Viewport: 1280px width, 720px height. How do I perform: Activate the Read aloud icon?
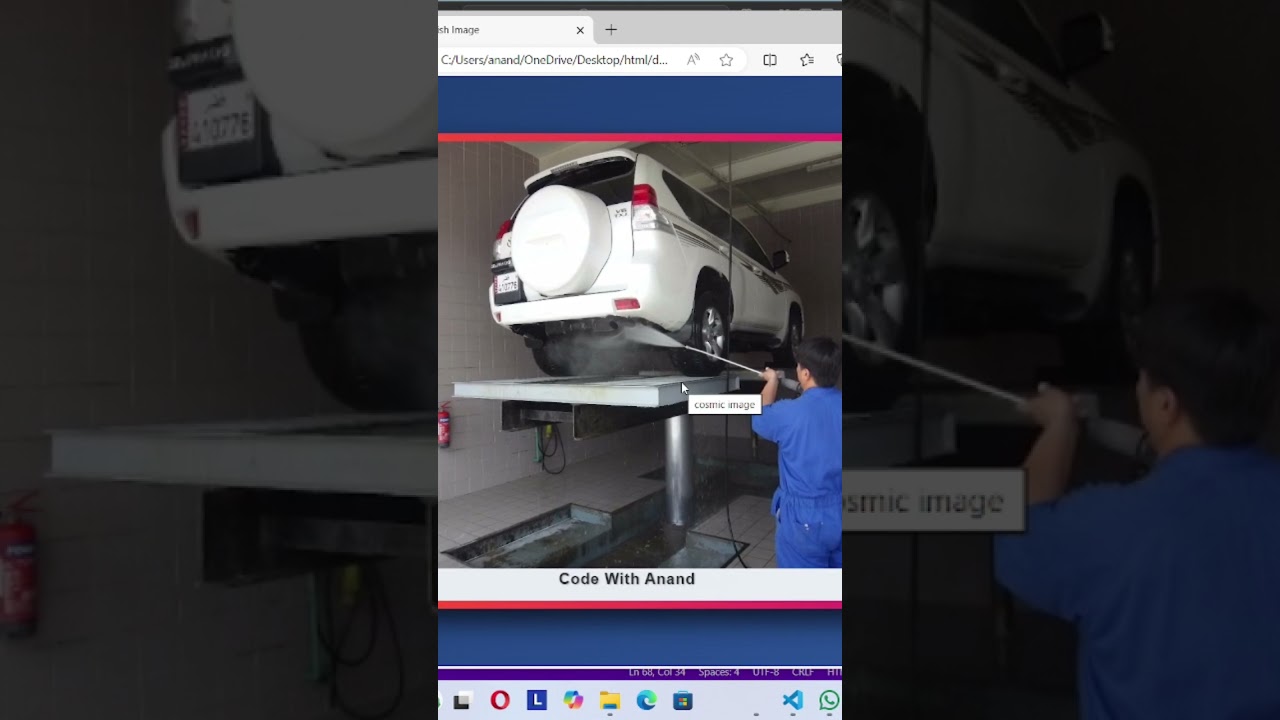pos(693,60)
